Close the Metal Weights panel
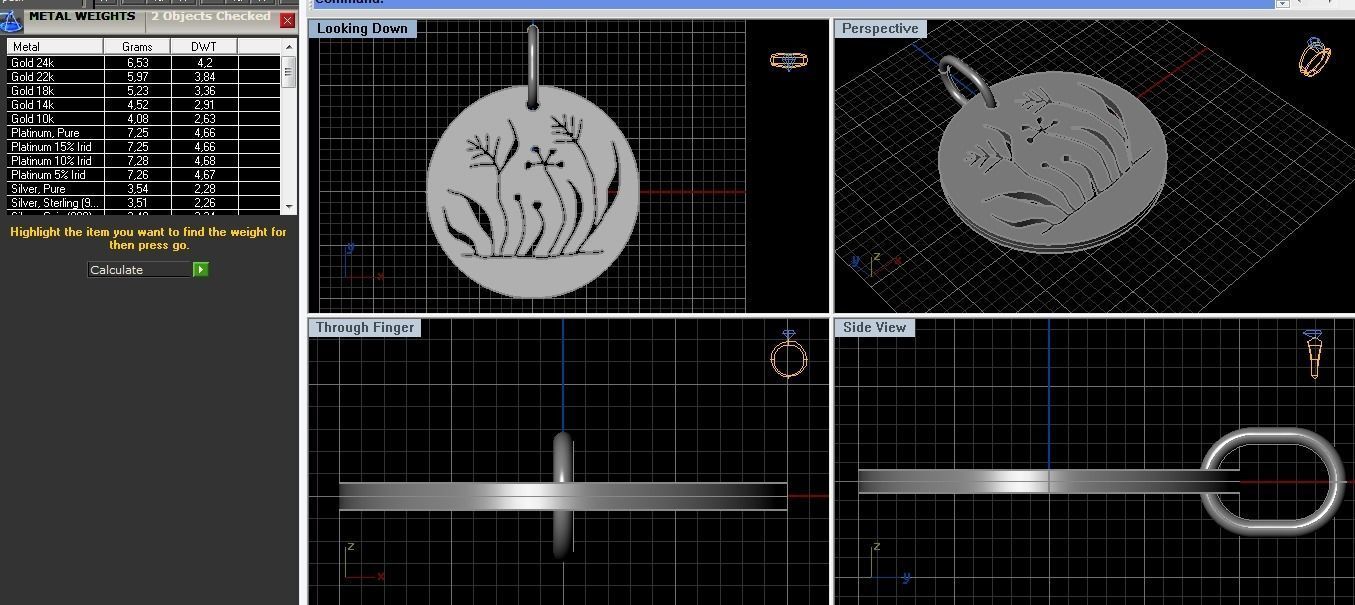The height and width of the screenshot is (605, 1355). 287,20
